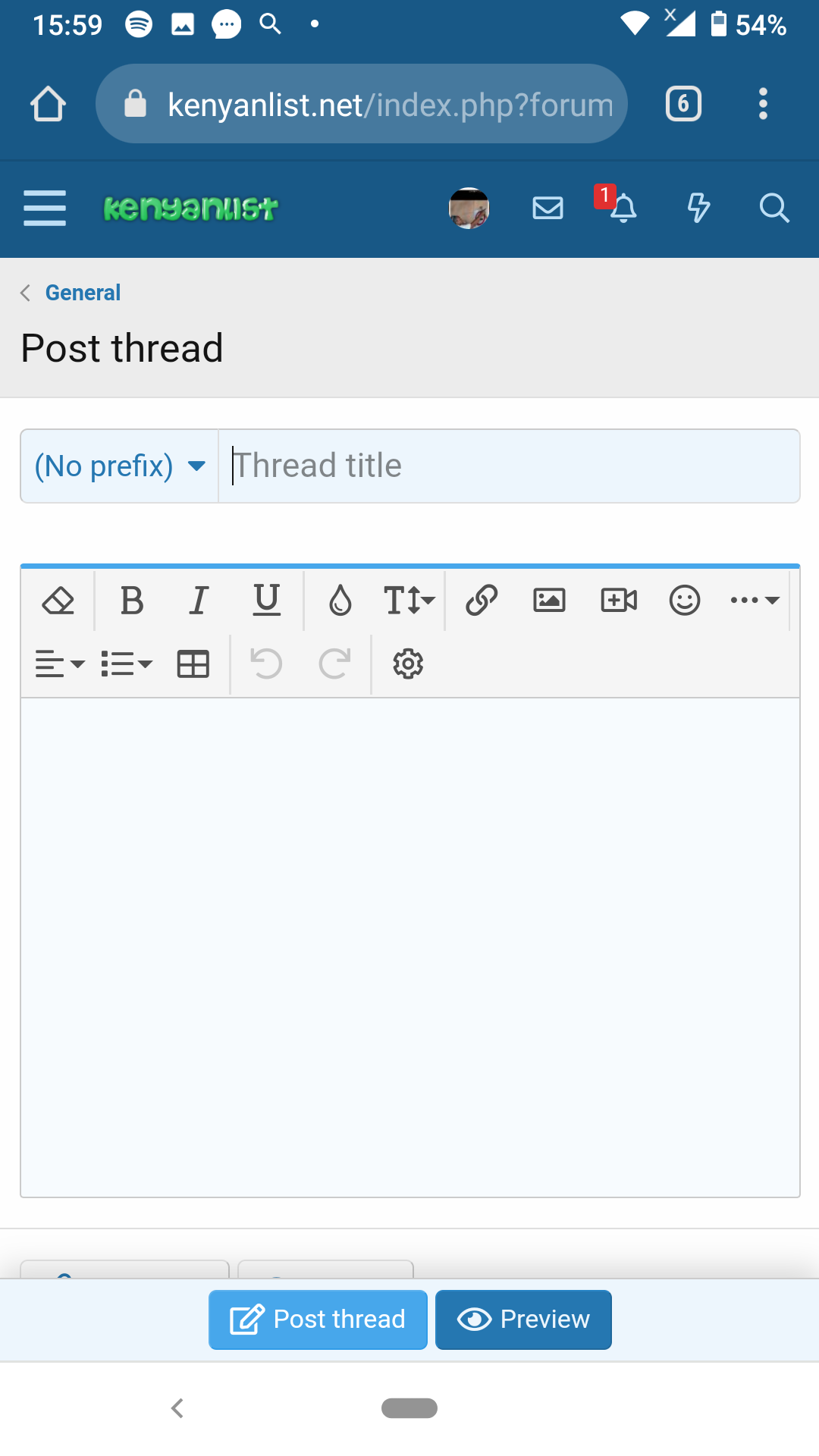Toggle bold formatting
This screenshot has width=819, height=1456.
click(132, 601)
